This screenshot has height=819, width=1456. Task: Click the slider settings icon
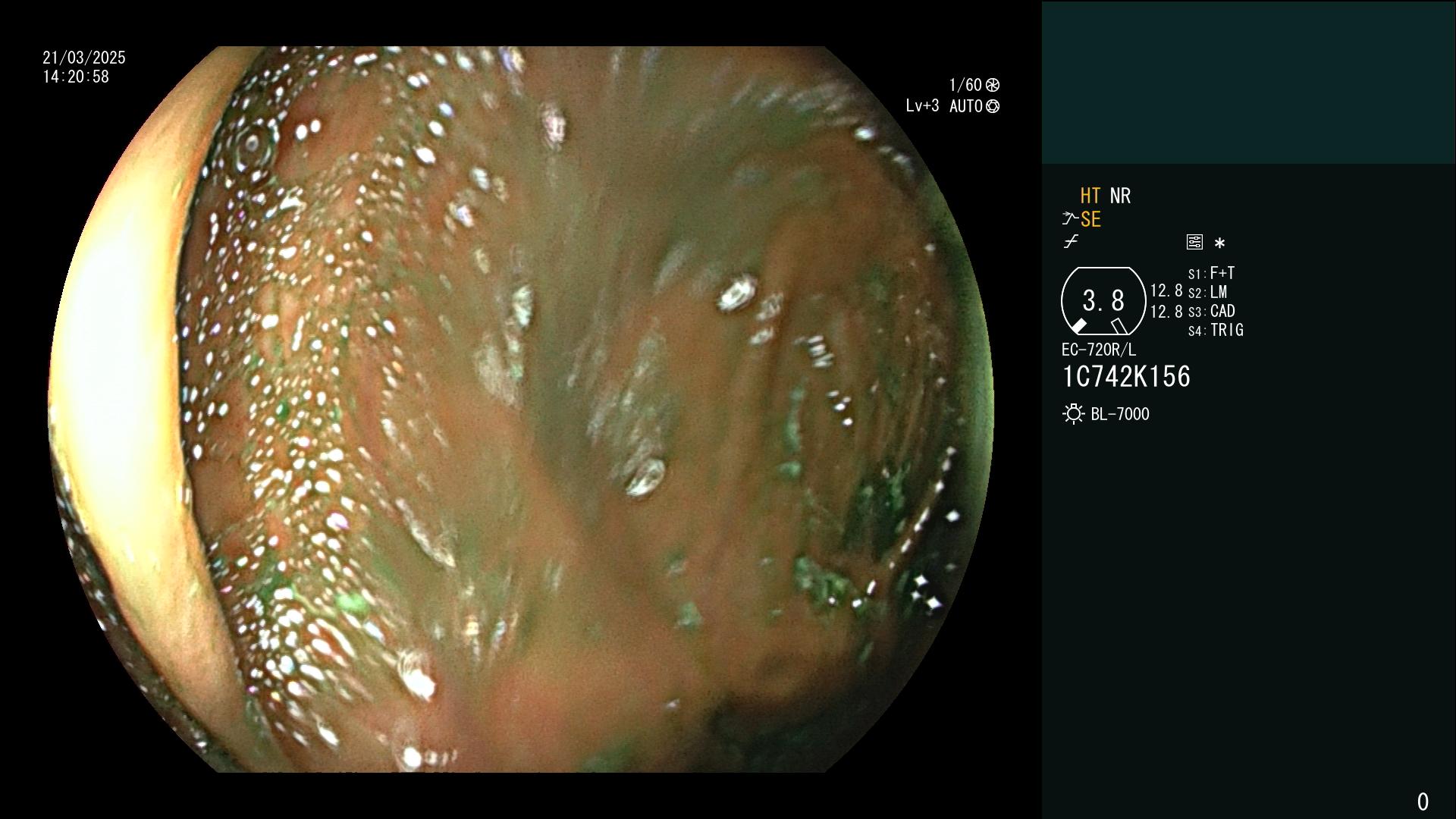1194,242
